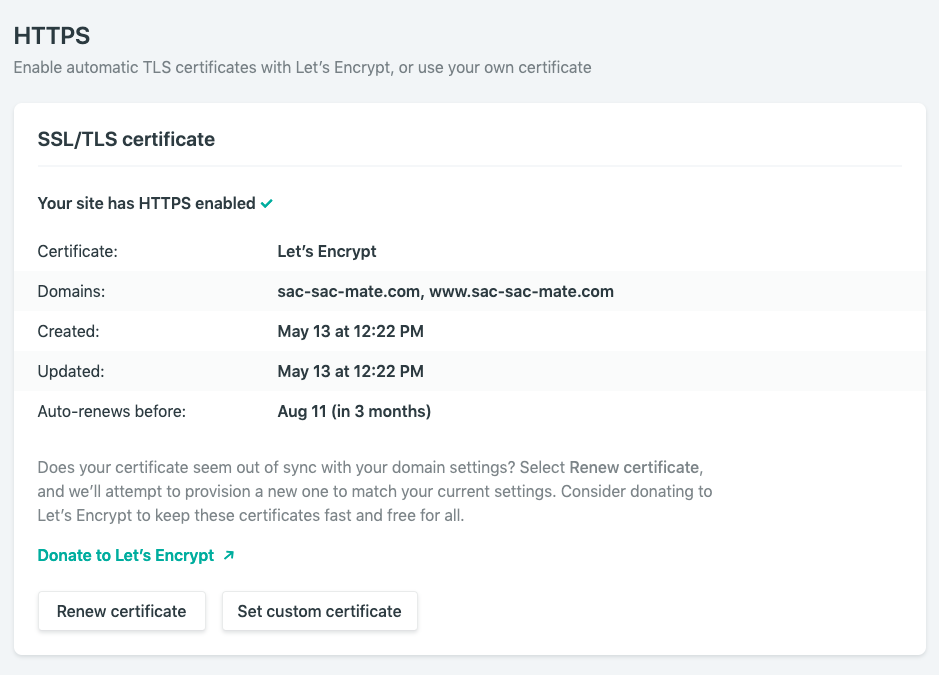Viewport: 939px width, 675px height.
Task: Click the Set custom certificate button
Action: click(319, 611)
